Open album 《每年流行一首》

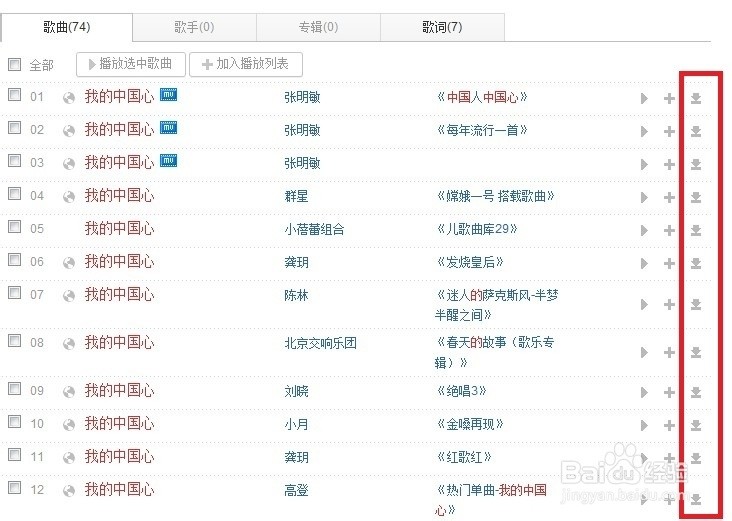482,130
